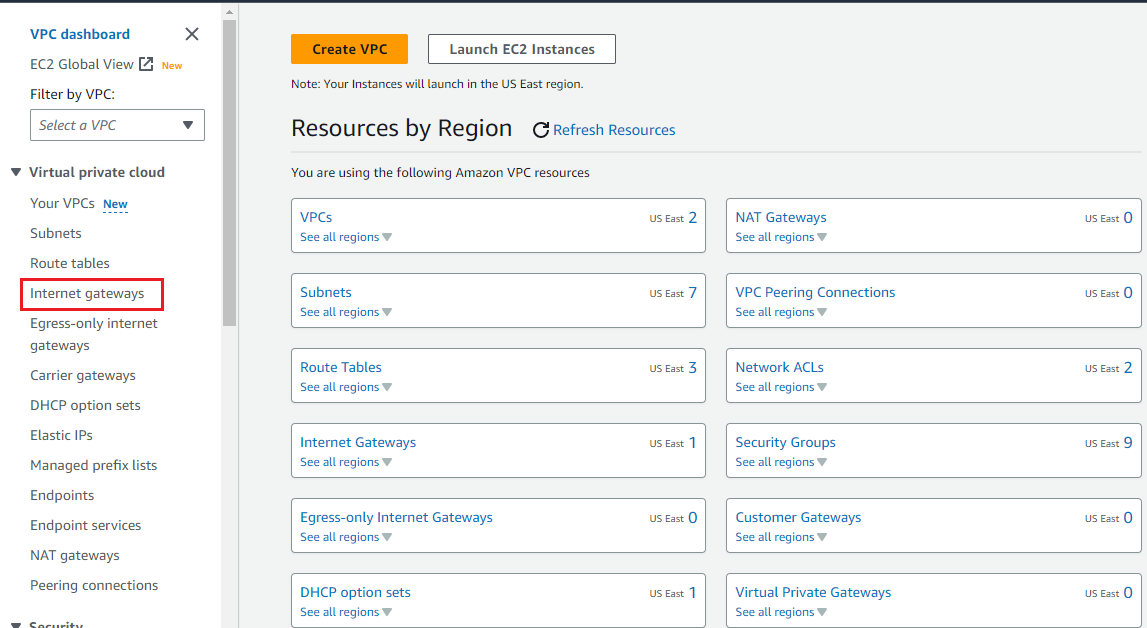1147x628 pixels.
Task: Click the VPCs count of 2
Action: tap(693, 218)
